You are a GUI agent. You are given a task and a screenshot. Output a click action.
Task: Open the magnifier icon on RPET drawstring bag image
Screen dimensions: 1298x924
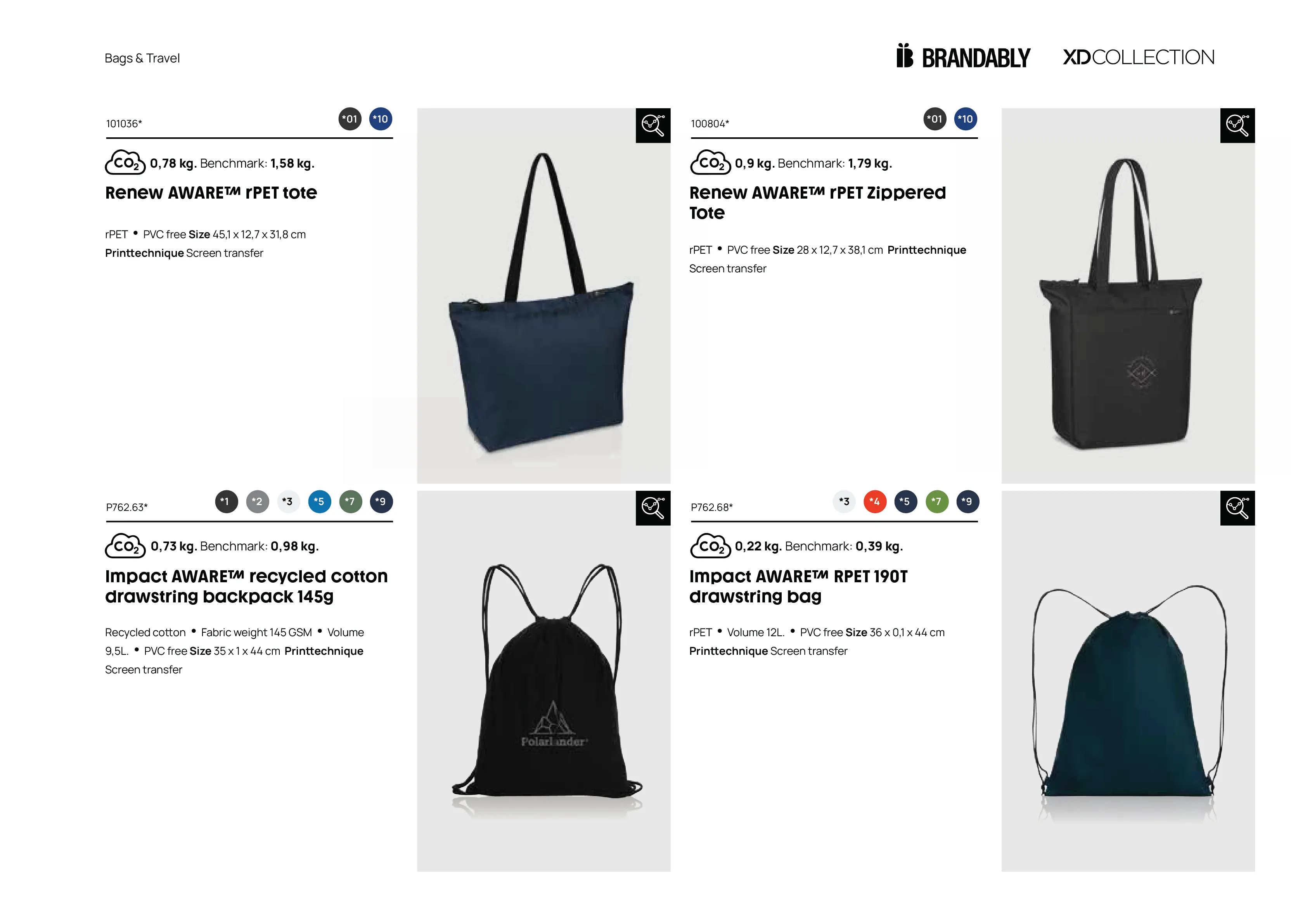click(x=1237, y=508)
